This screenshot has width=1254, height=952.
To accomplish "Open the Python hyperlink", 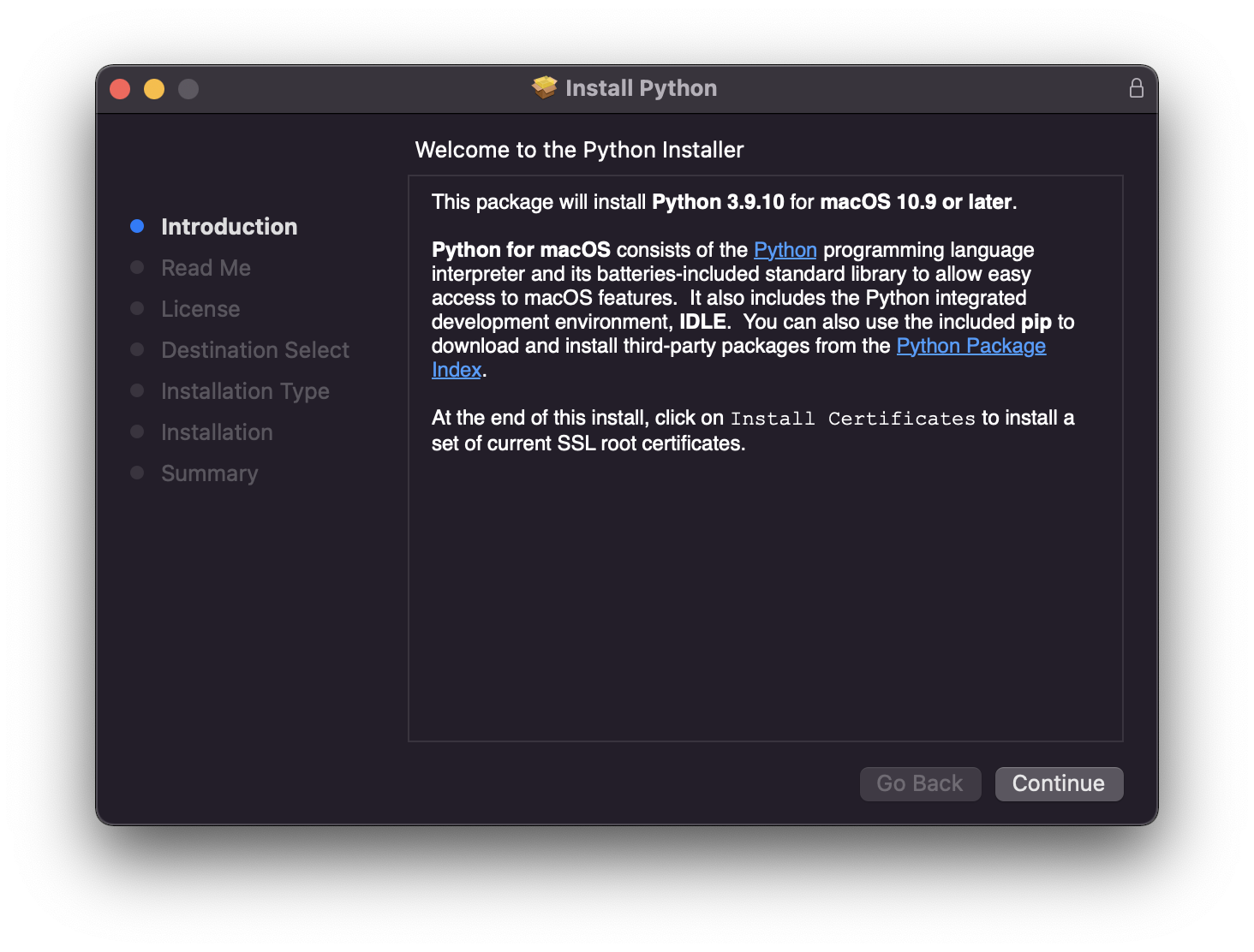I will [785, 250].
